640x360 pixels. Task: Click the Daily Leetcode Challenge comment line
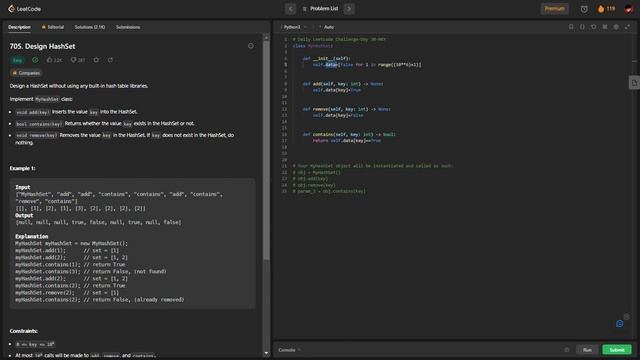point(339,40)
